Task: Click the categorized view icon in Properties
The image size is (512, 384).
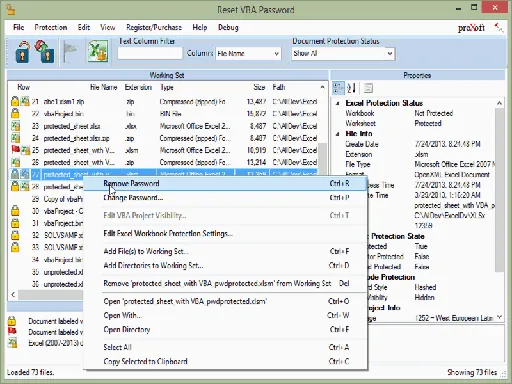Action: (x=338, y=88)
